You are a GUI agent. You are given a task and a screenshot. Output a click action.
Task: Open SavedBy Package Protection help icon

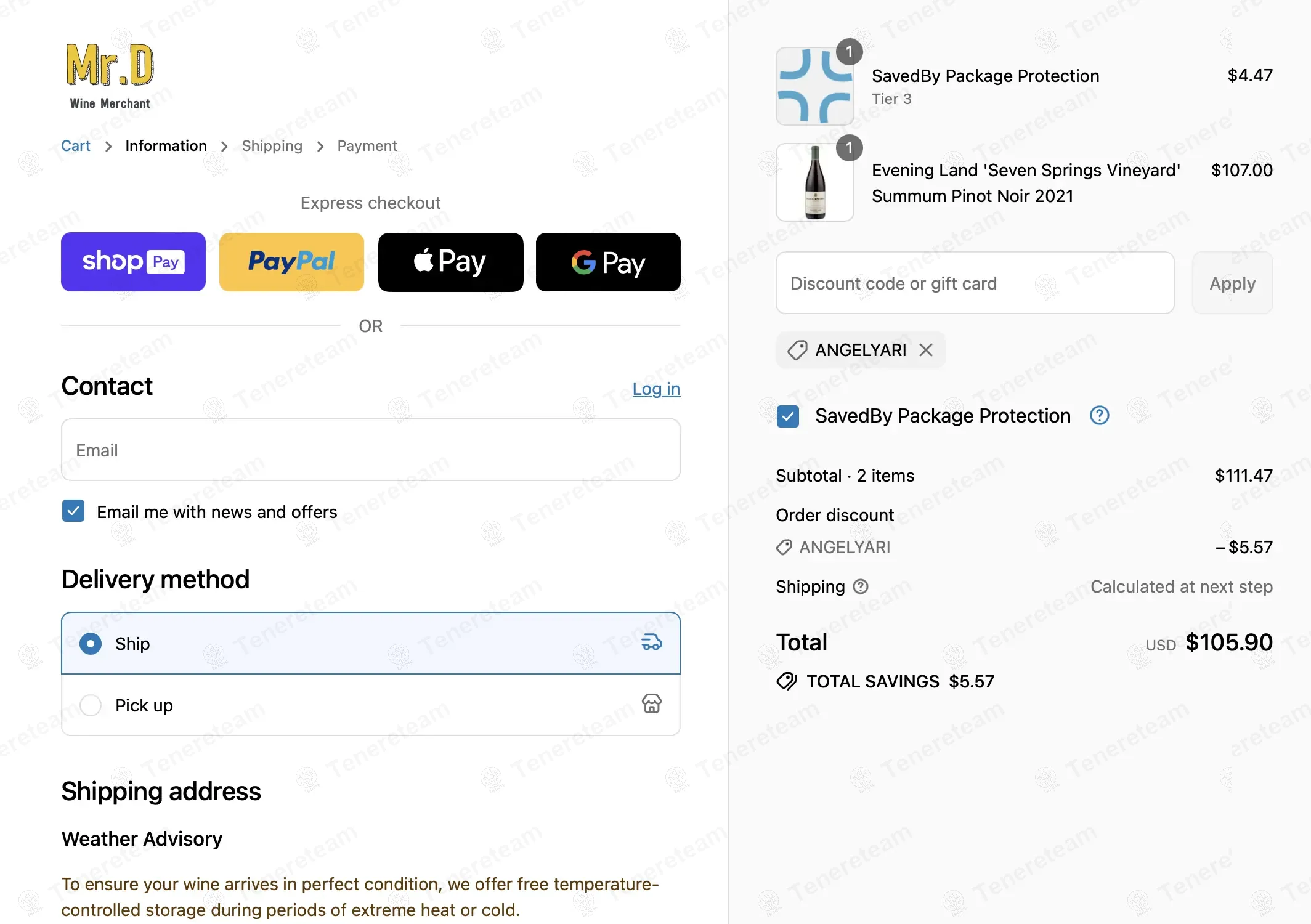[x=1099, y=416]
